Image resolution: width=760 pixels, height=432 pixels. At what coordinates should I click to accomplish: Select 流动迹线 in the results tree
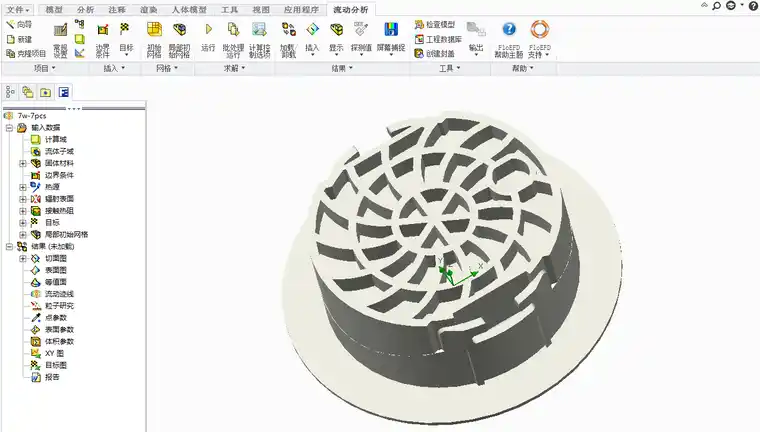point(58,294)
